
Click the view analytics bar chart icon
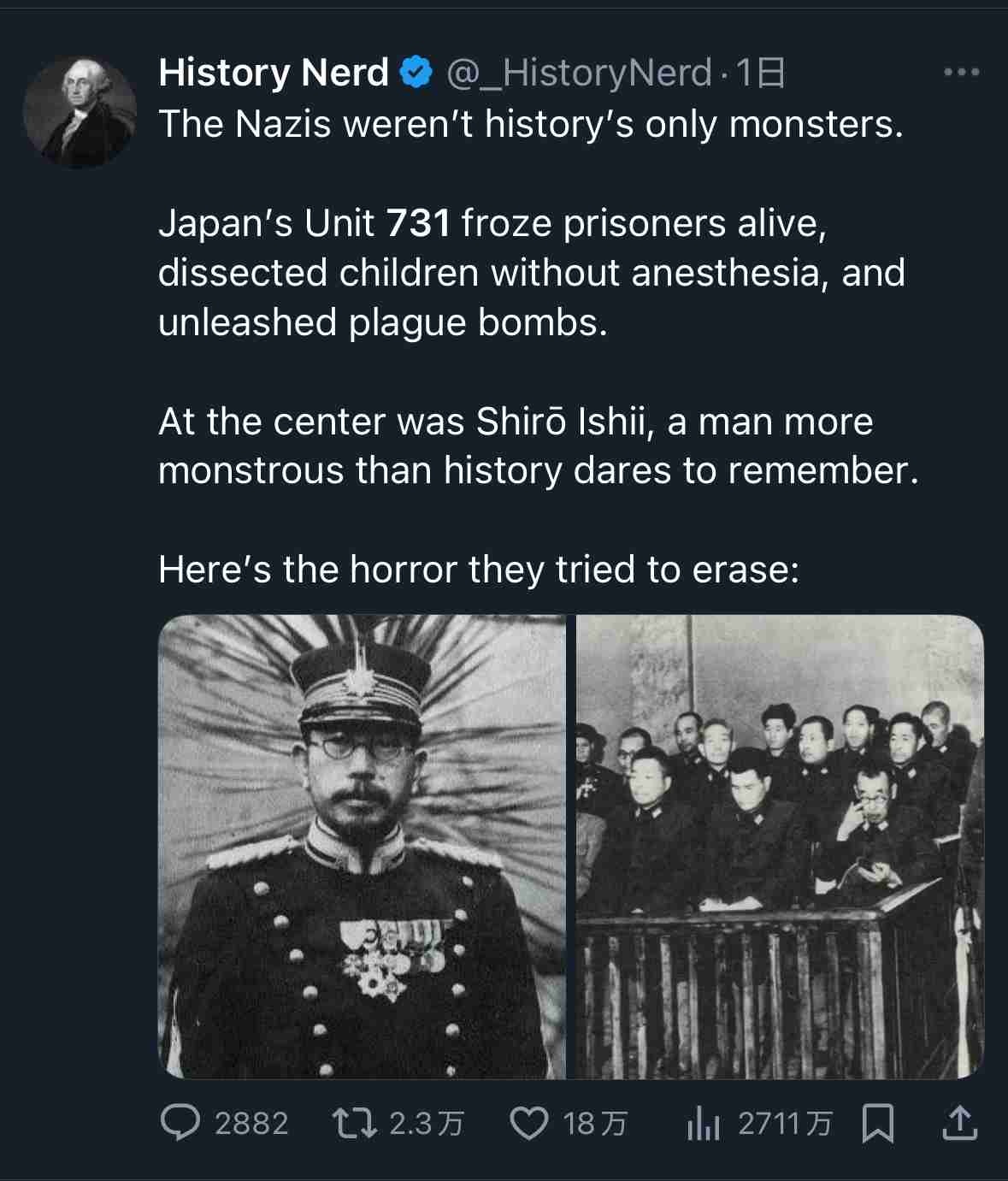[x=703, y=1124]
